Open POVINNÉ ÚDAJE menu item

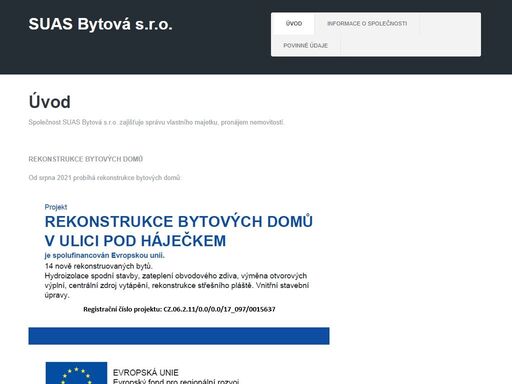(306, 45)
